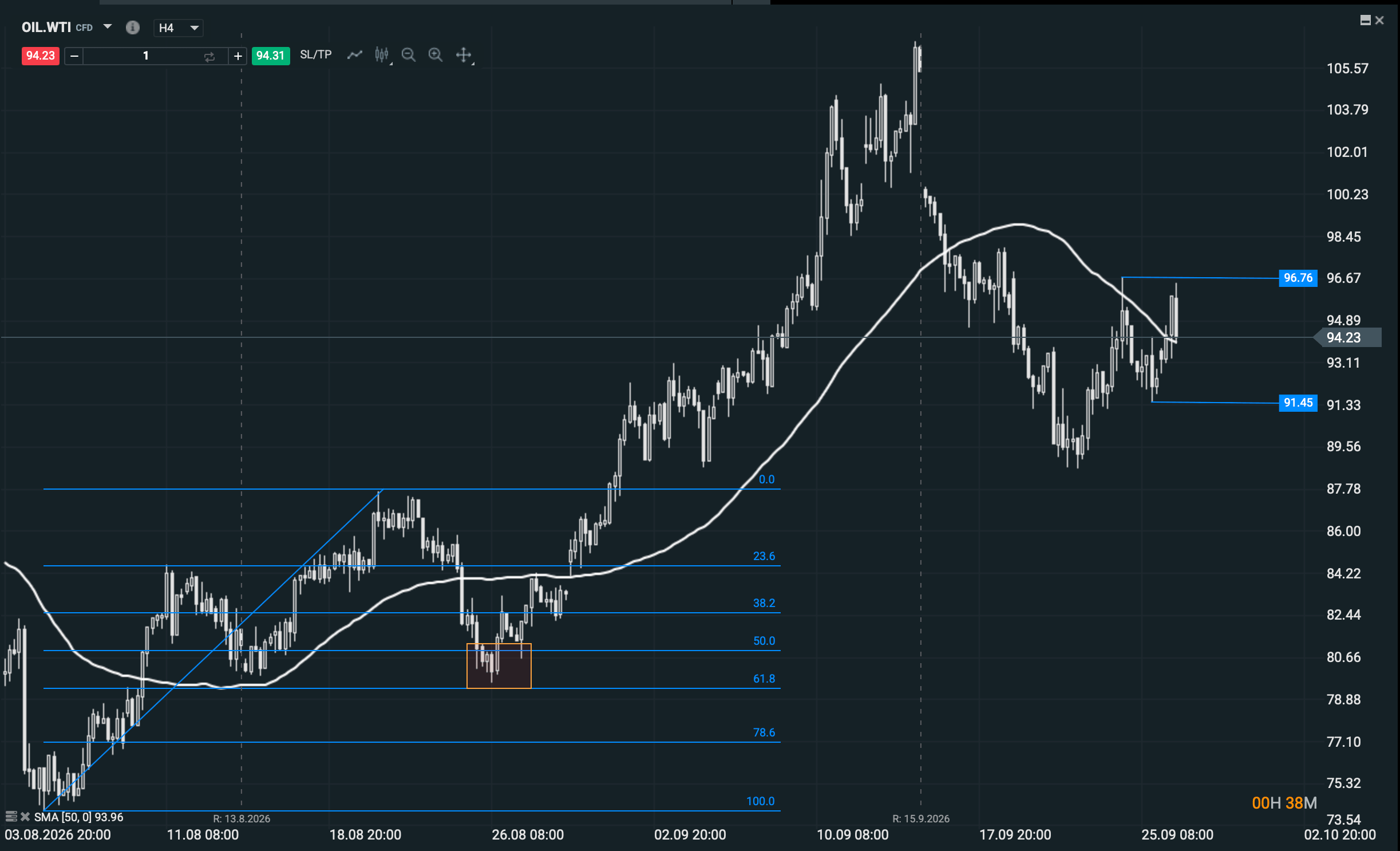1400x851 pixels.
Task: Click the volume swap arrows icon
Action: pos(209,56)
